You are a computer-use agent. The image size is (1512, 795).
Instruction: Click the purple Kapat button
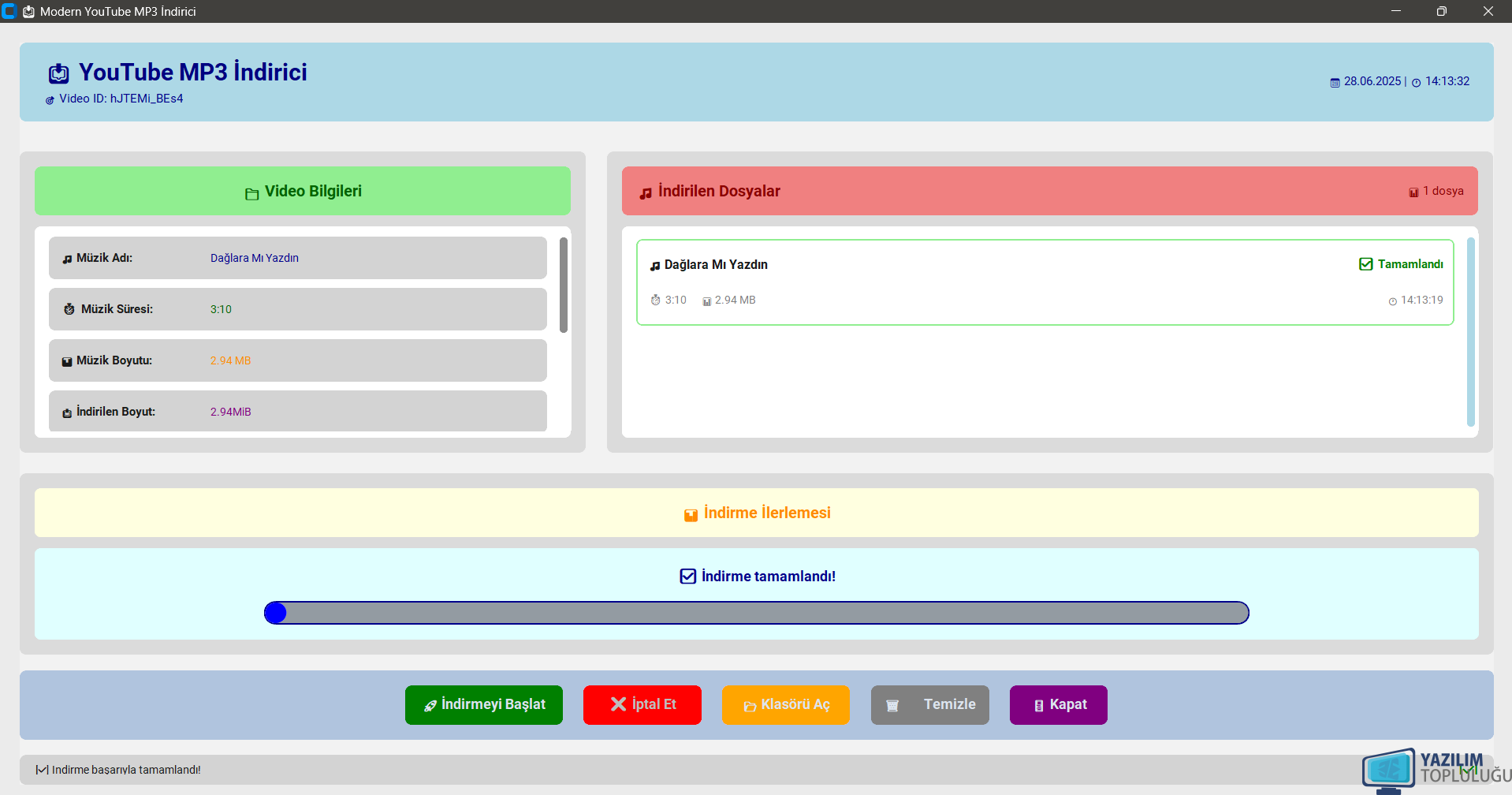1059,704
